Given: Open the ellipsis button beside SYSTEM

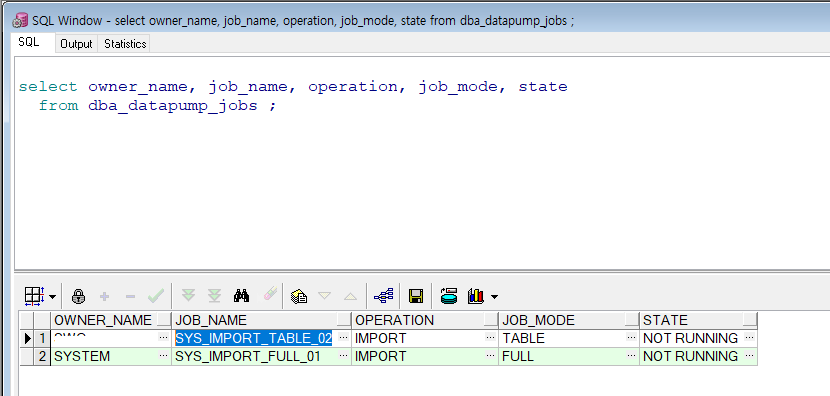Looking at the screenshot, I should [x=164, y=356].
